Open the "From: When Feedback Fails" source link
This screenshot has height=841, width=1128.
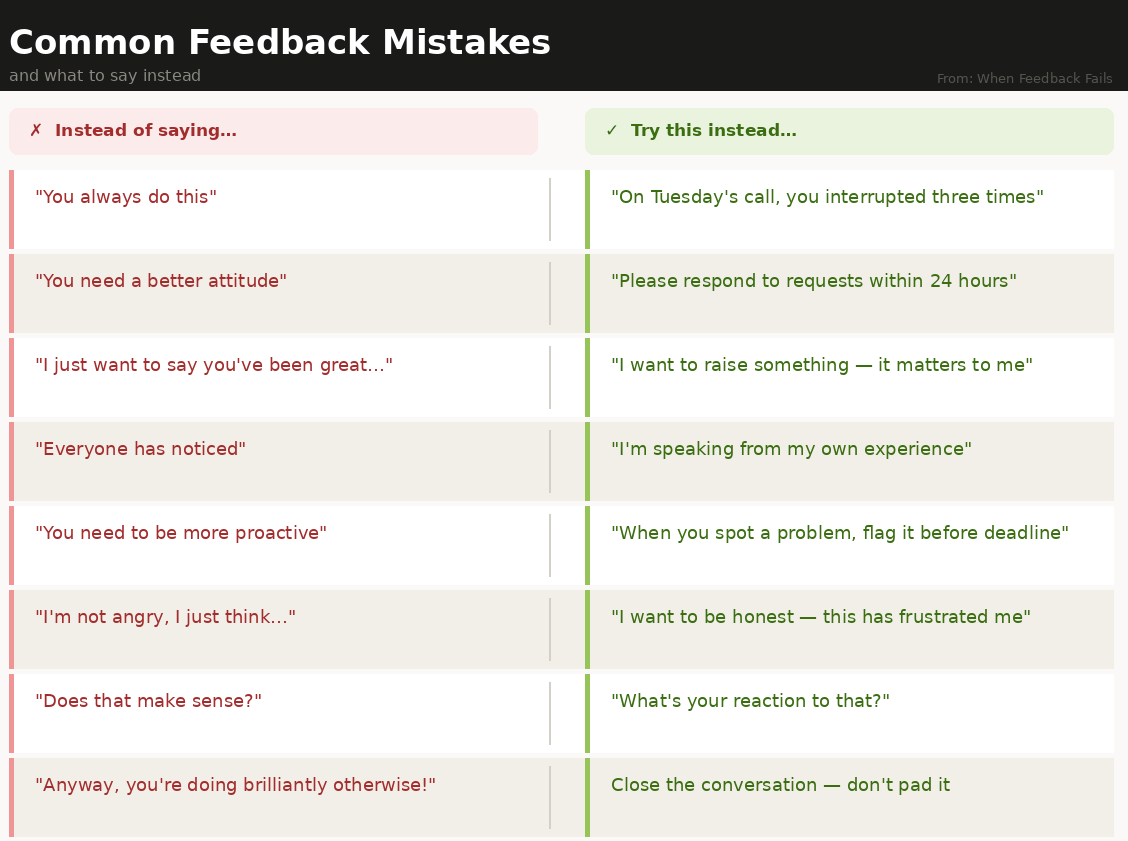tap(1024, 79)
